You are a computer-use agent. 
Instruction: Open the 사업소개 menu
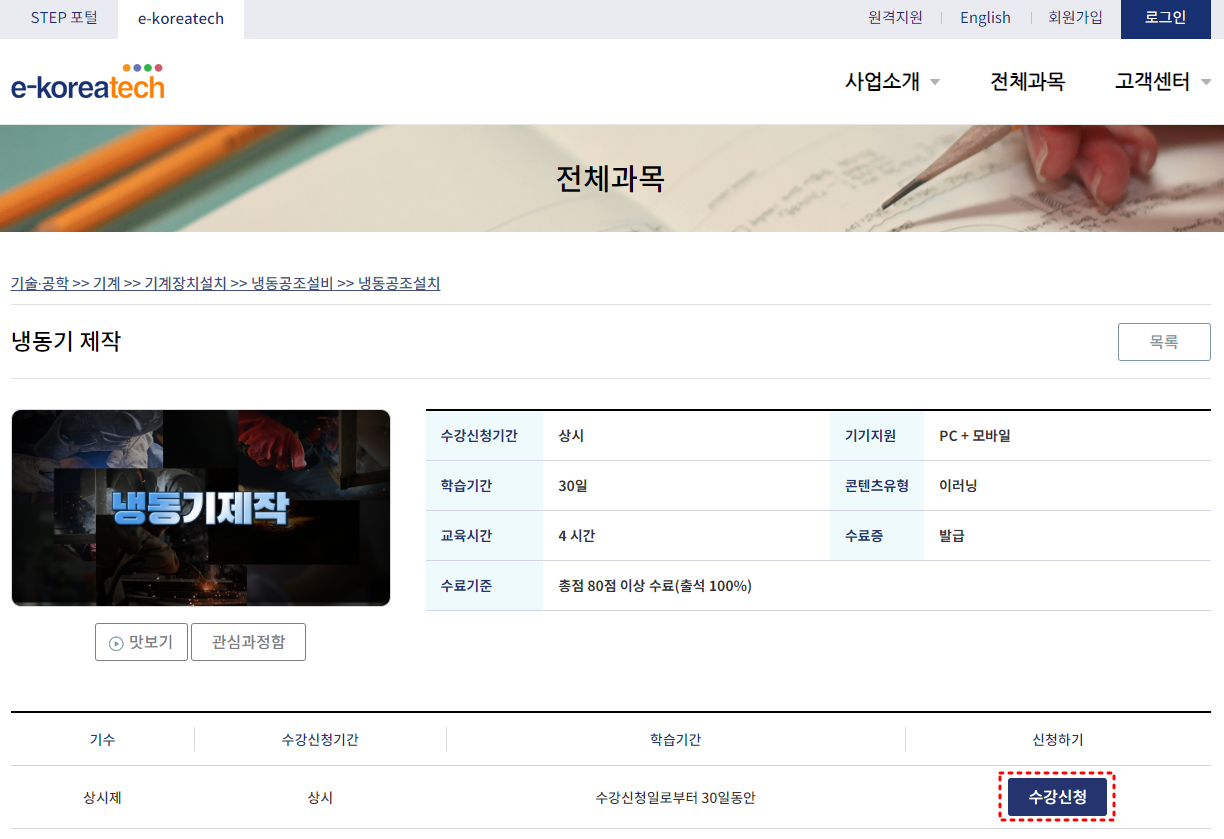pos(882,82)
